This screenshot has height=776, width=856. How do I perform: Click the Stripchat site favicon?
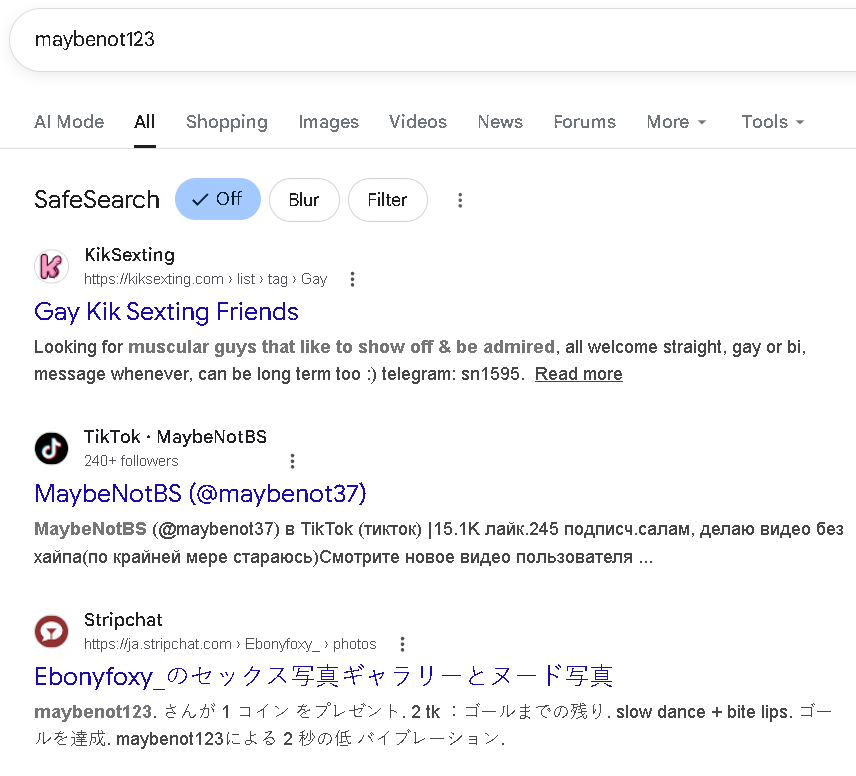(x=52, y=632)
